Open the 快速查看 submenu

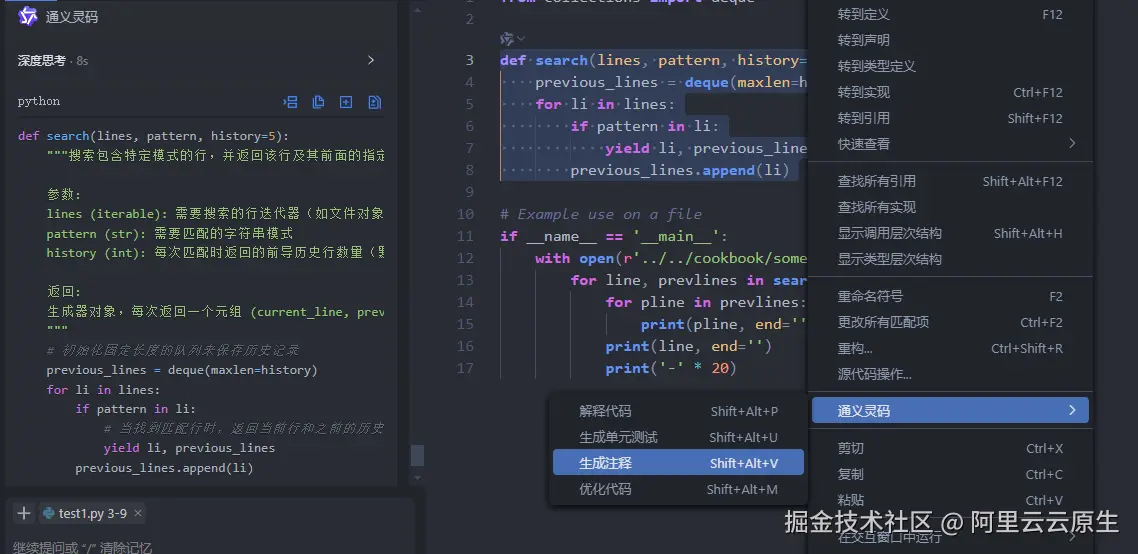coord(950,144)
